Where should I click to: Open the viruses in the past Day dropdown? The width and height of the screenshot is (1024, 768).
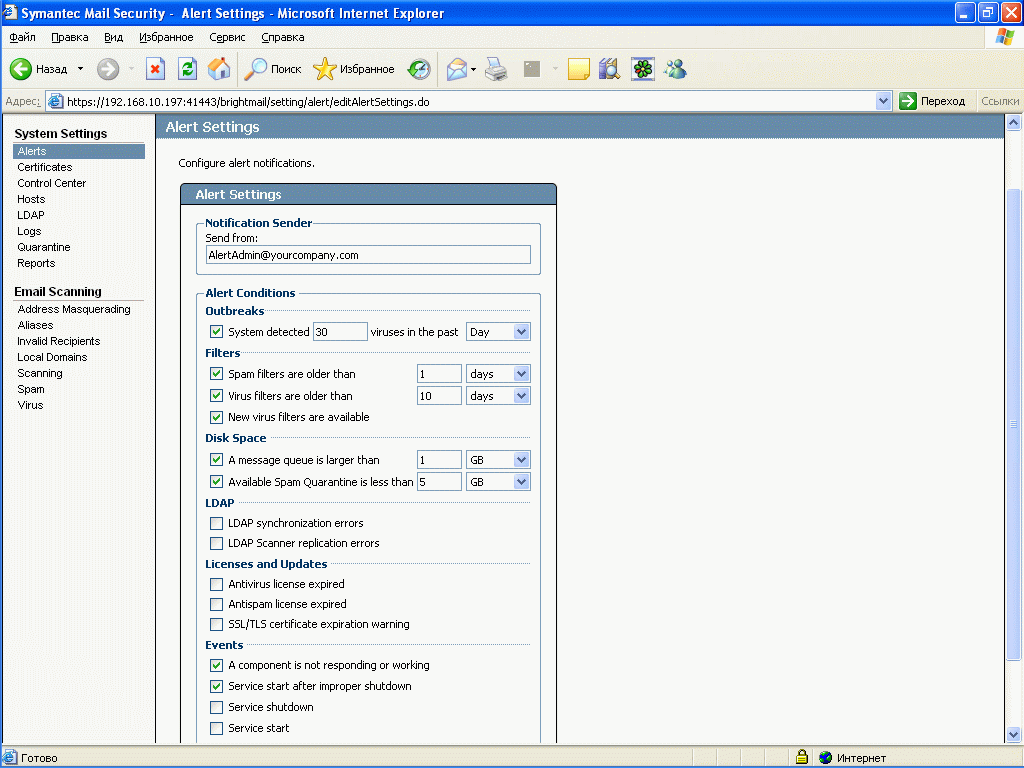click(498, 332)
